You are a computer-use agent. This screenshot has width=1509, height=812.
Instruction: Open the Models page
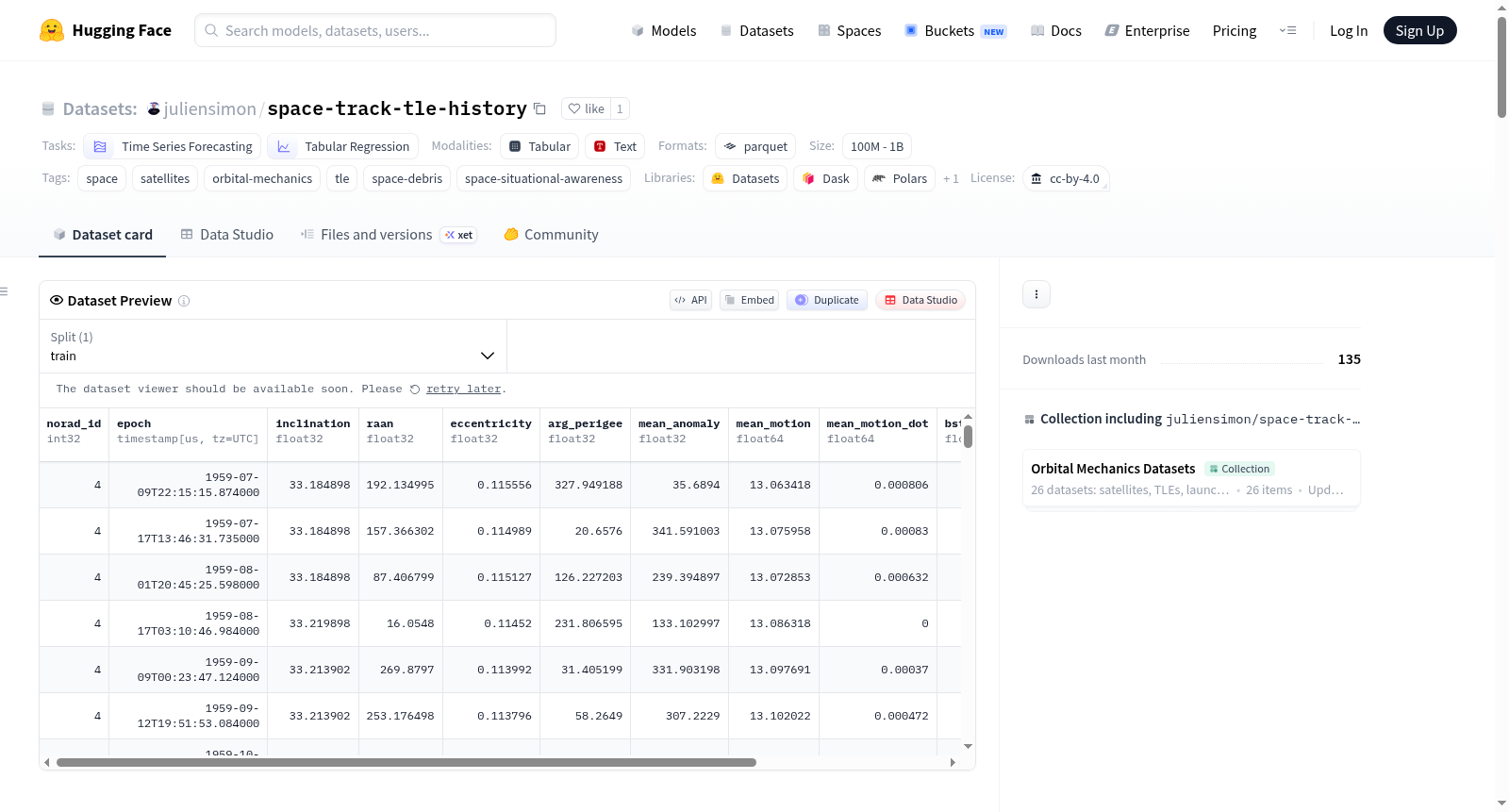pyautogui.click(x=664, y=30)
